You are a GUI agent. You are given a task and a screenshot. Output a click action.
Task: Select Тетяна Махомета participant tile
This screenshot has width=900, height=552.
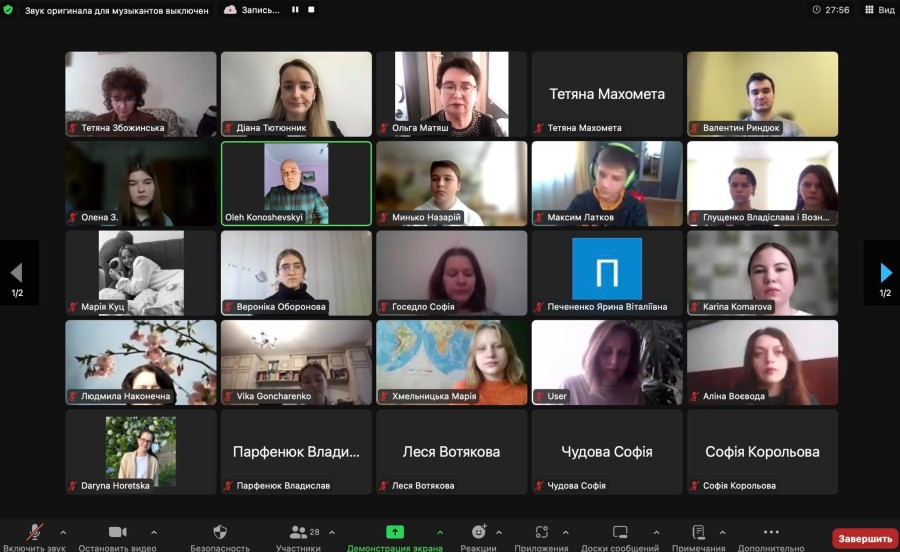(x=607, y=94)
